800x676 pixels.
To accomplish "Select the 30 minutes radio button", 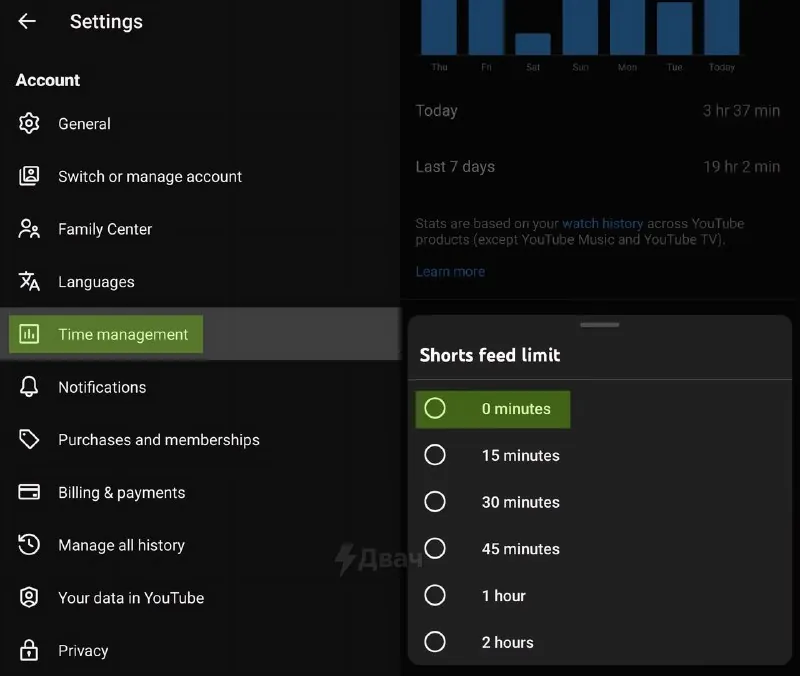I will 435,502.
